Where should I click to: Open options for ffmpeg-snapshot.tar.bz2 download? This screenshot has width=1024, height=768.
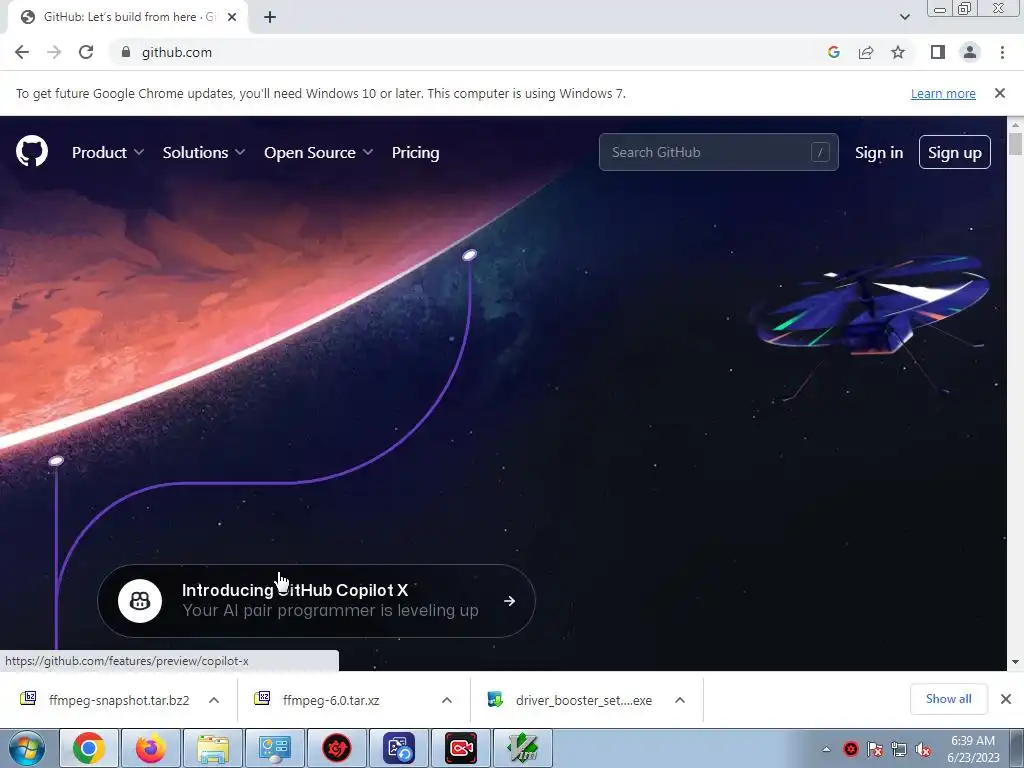(214, 699)
